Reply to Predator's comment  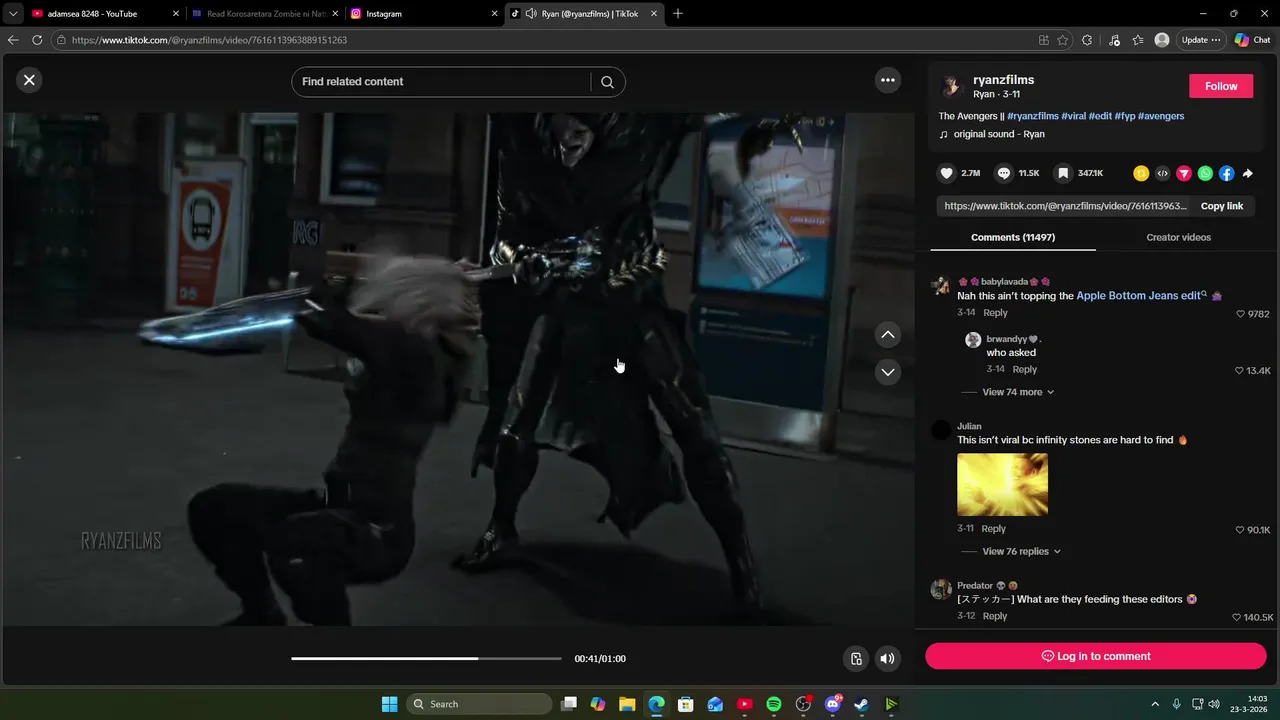click(x=995, y=616)
